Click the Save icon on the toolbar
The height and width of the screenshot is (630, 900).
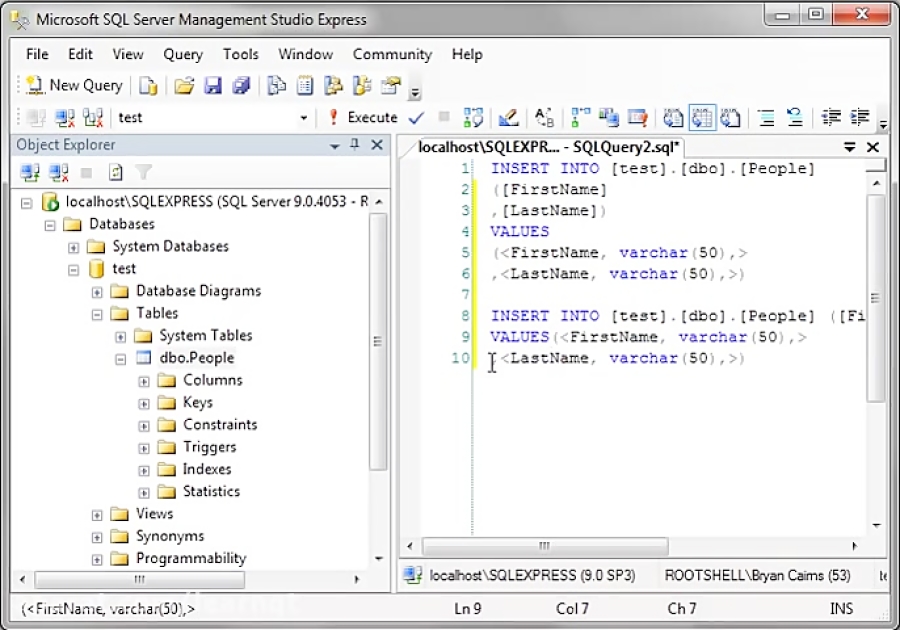click(213, 85)
